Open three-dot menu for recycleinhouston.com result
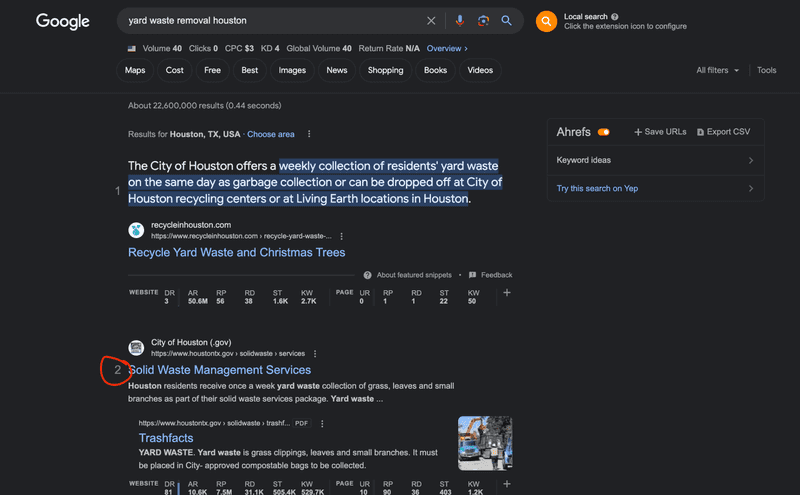 tap(341, 236)
